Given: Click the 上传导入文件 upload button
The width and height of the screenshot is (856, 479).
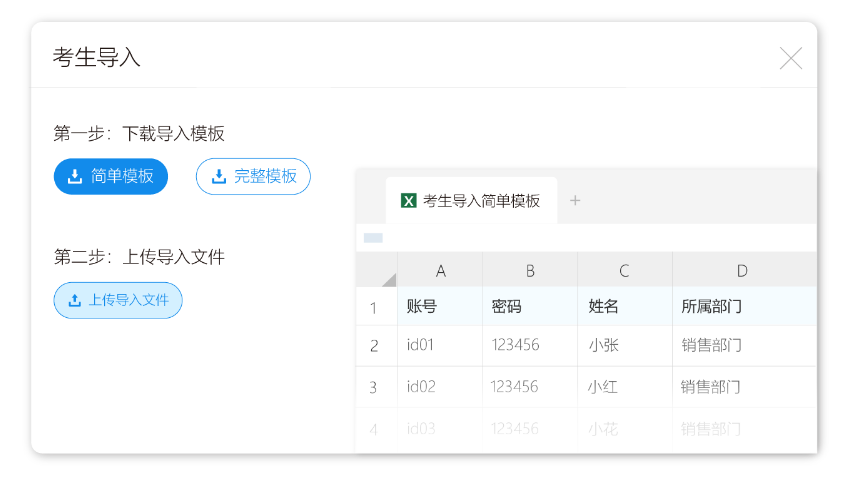Looking at the screenshot, I should tap(118, 300).
